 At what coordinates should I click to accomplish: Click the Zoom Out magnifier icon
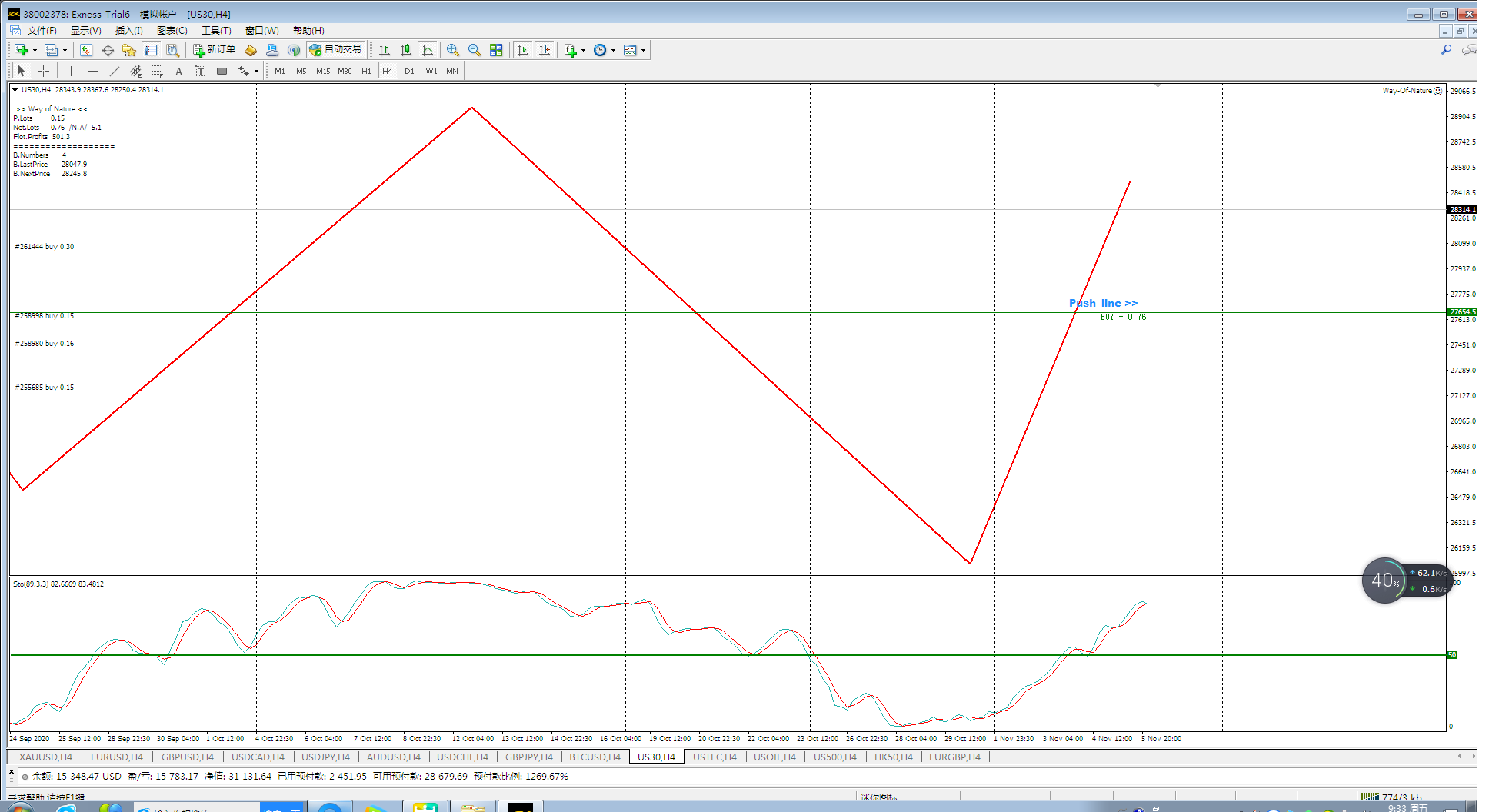(475, 50)
